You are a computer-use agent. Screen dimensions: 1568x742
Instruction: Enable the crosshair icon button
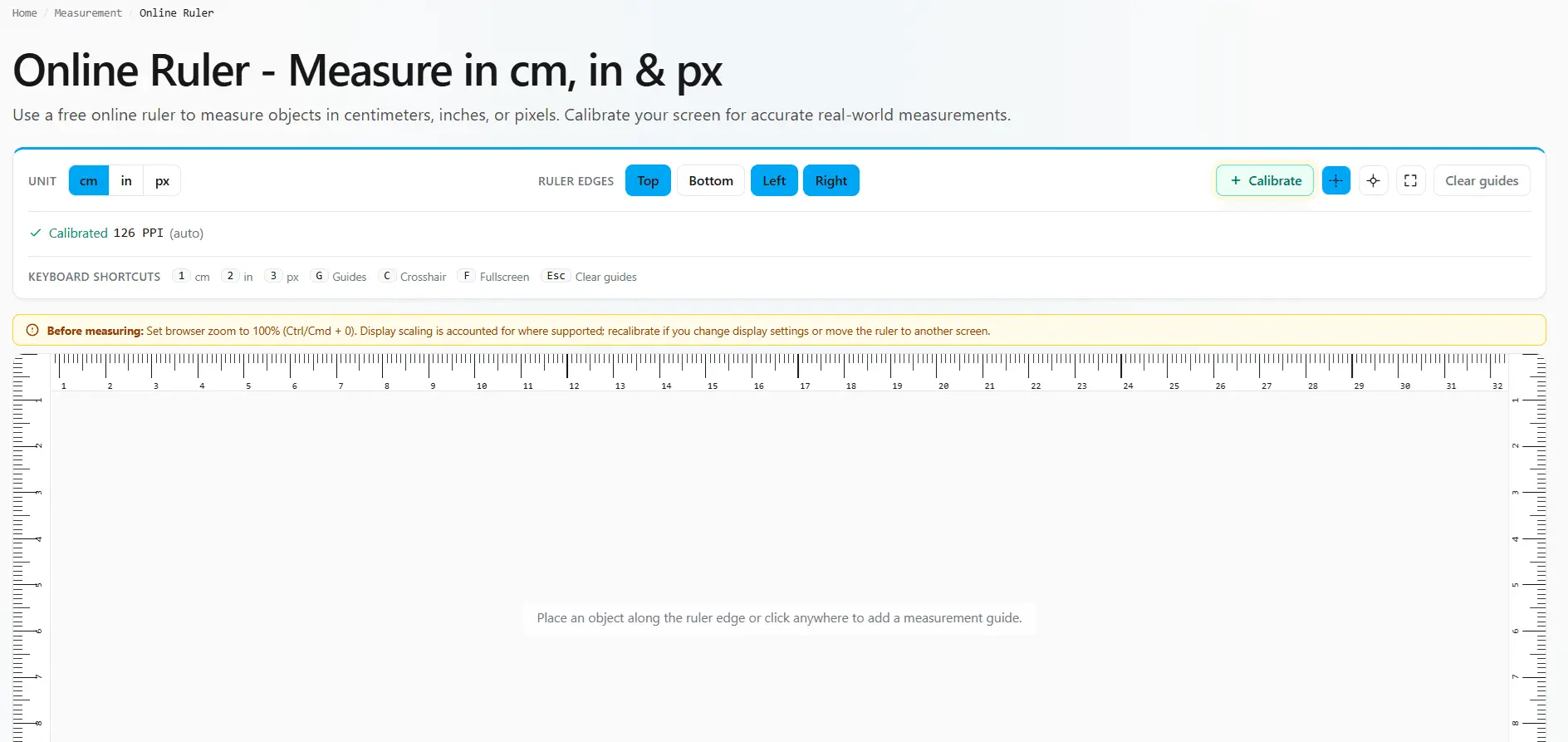1374,180
